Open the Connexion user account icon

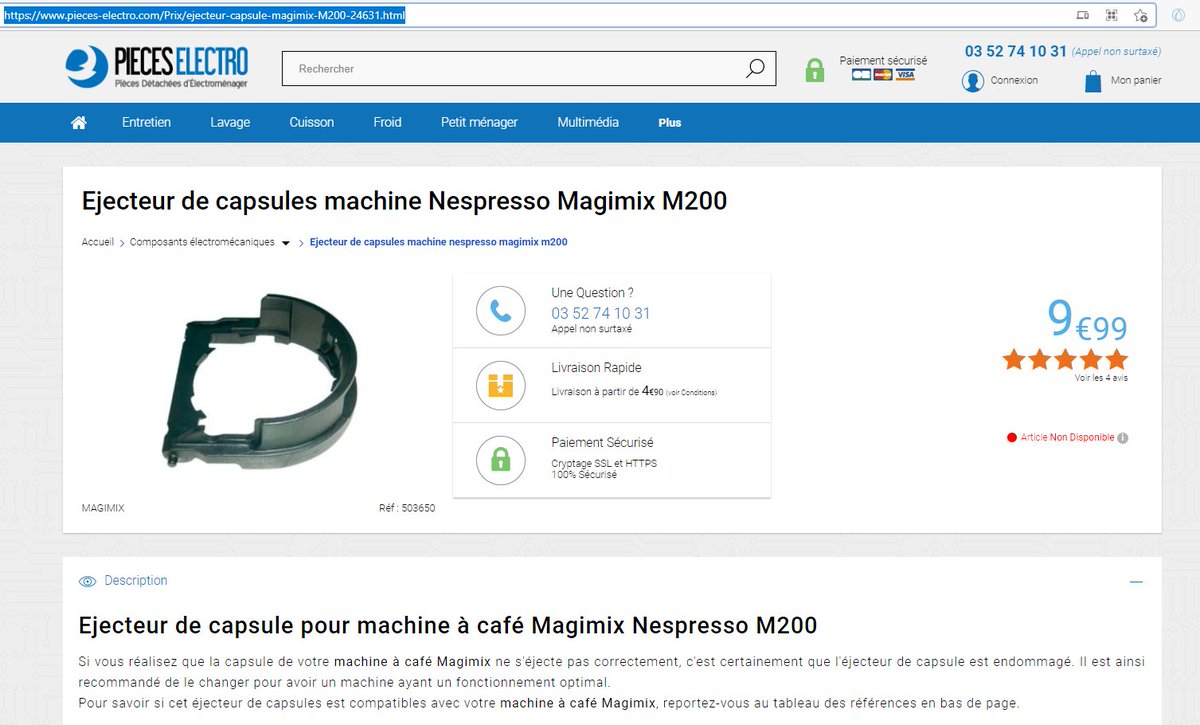tap(973, 81)
